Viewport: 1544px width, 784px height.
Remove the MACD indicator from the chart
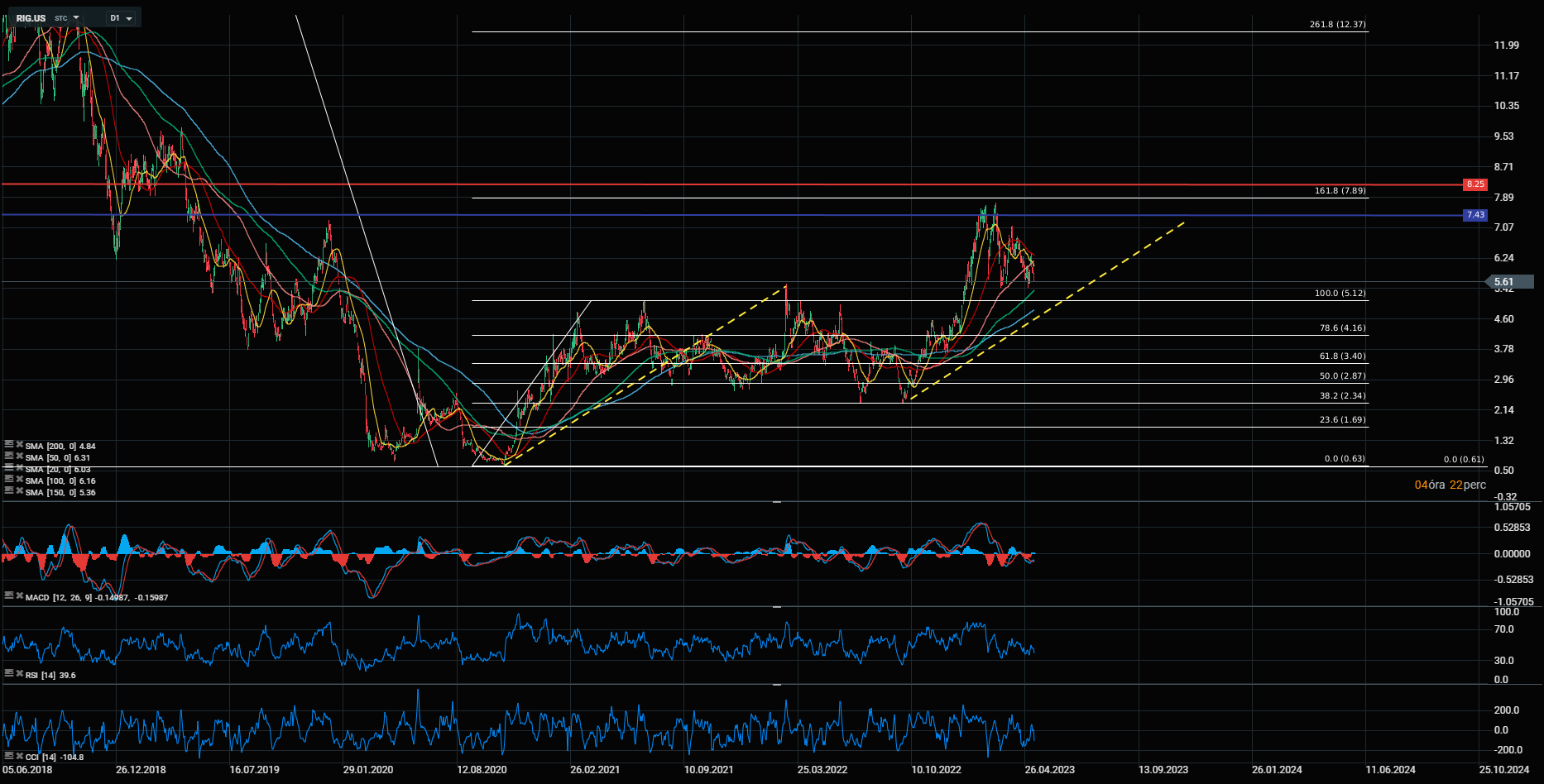click(x=19, y=596)
